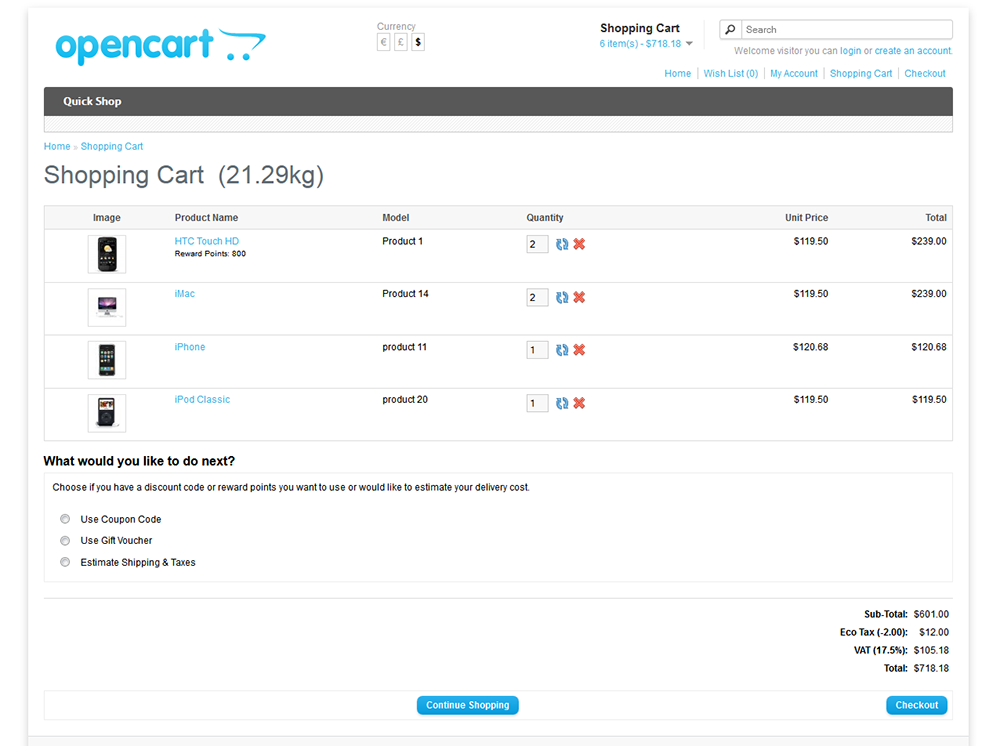
Task: Click the $718.18 Total value
Action: (x=931, y=668)
